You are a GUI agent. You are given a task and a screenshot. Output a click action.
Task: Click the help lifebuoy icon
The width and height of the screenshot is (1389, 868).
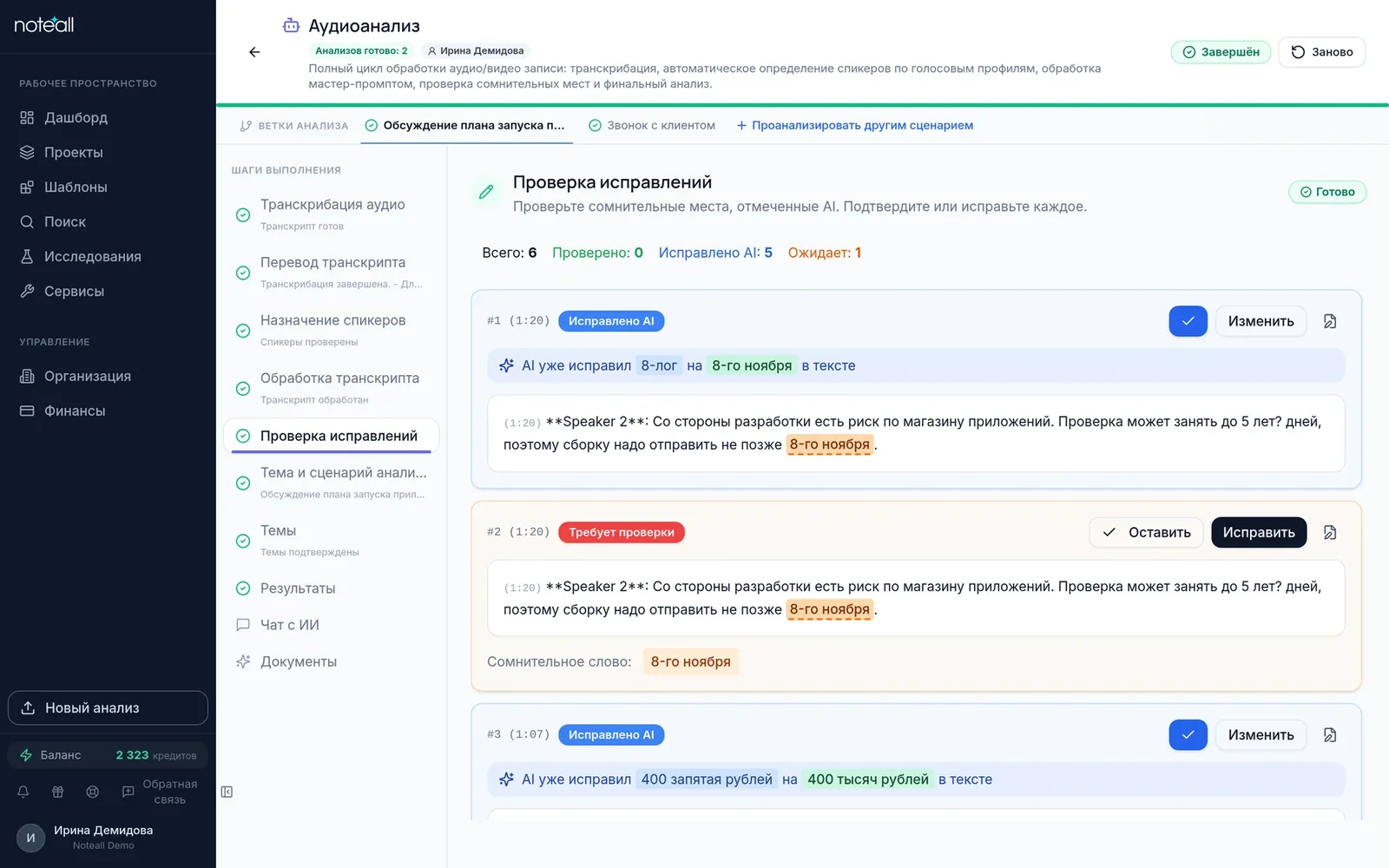(x=93, y=792)
